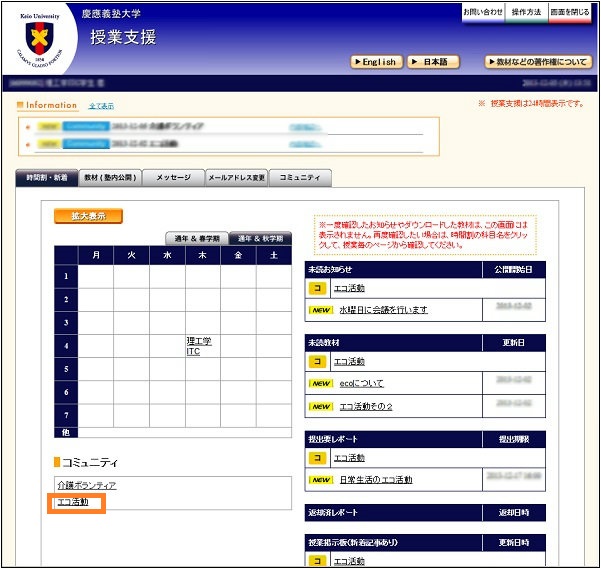The image size is (601, 569).
Task: Click the NEW badge beside 日常生活のエコ活動
Action: click(x=319, y=480)
